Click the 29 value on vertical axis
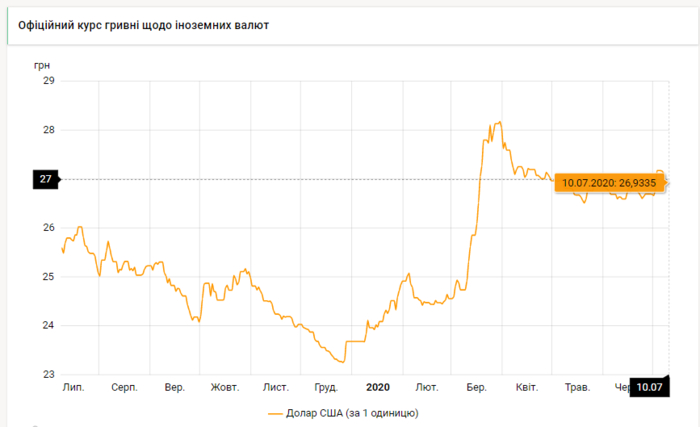Image resolution: width=700 pixels, height=427 pixels. 46,81
